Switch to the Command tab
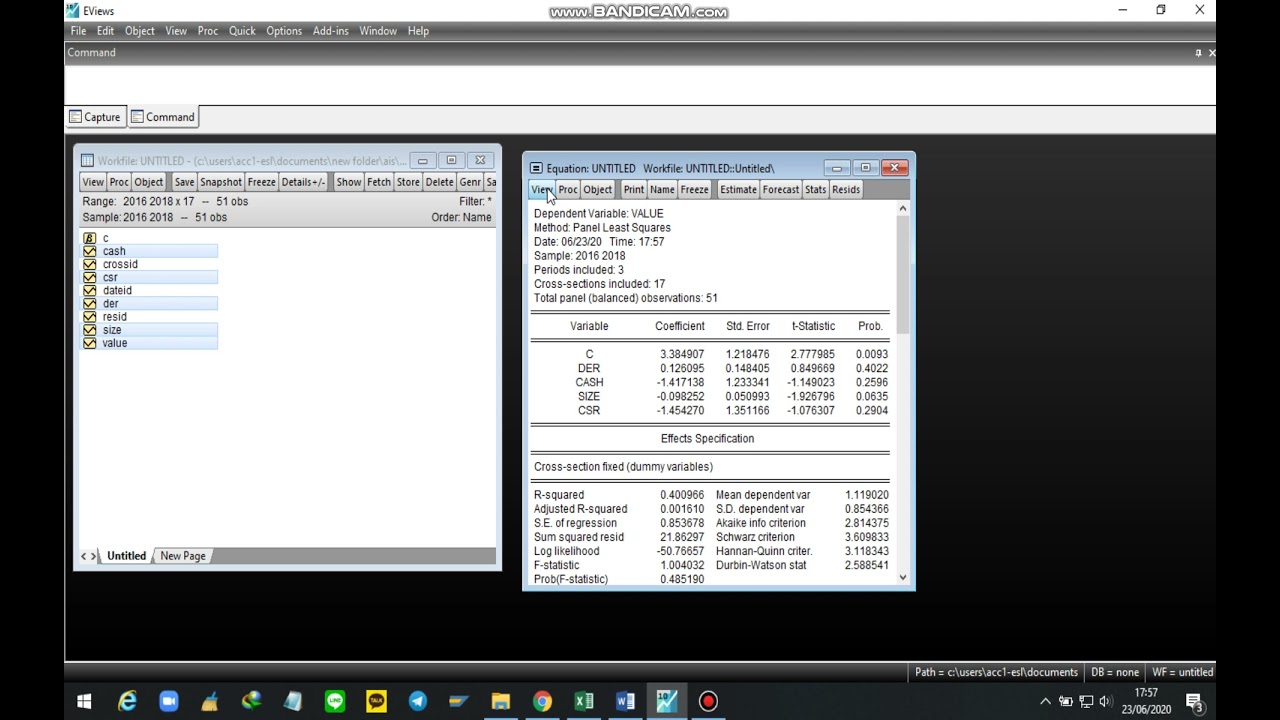The image size is (1280, 720). 163,117
